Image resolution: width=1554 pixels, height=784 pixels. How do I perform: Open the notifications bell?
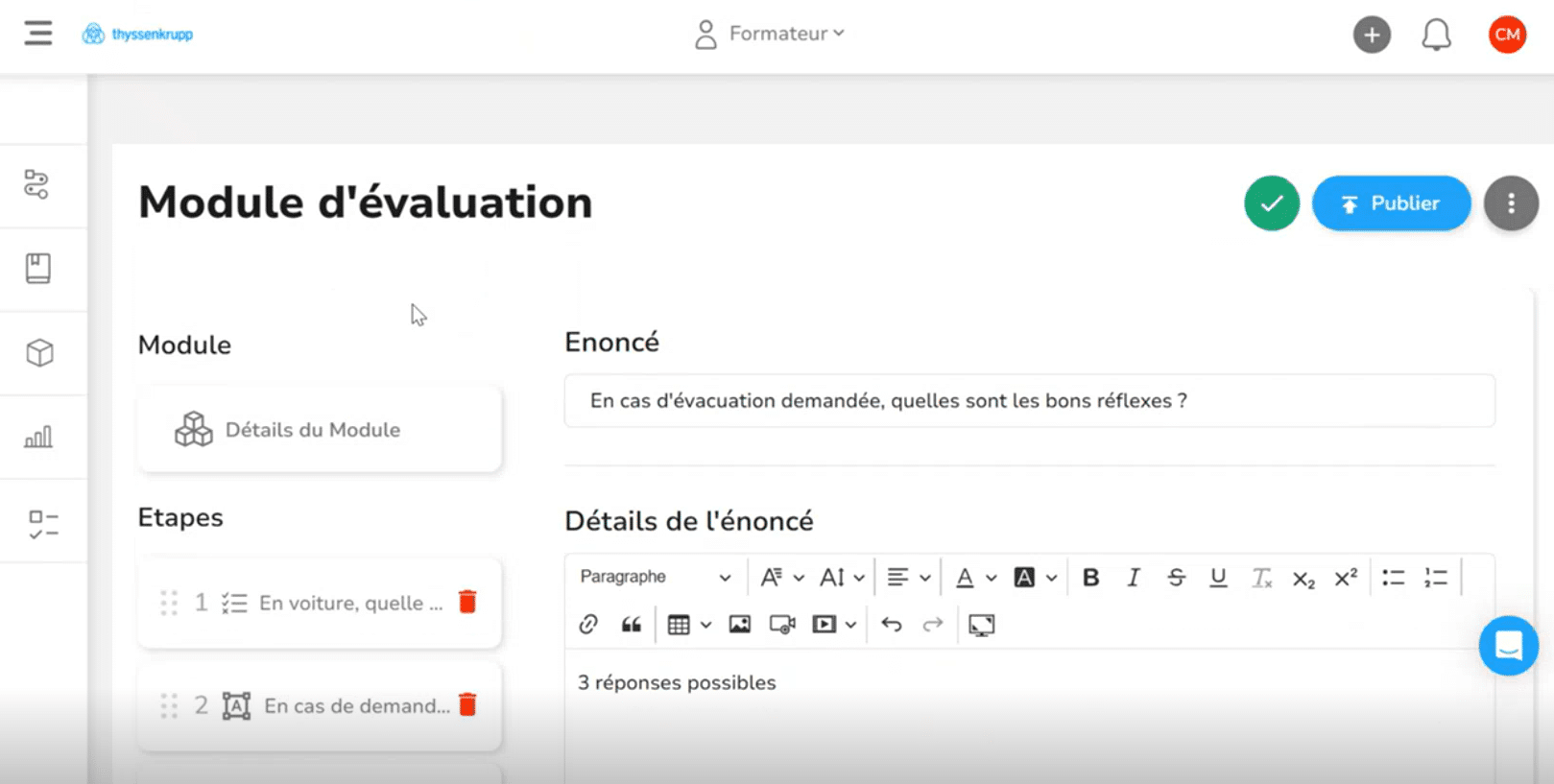click(x=1436, y=36)
